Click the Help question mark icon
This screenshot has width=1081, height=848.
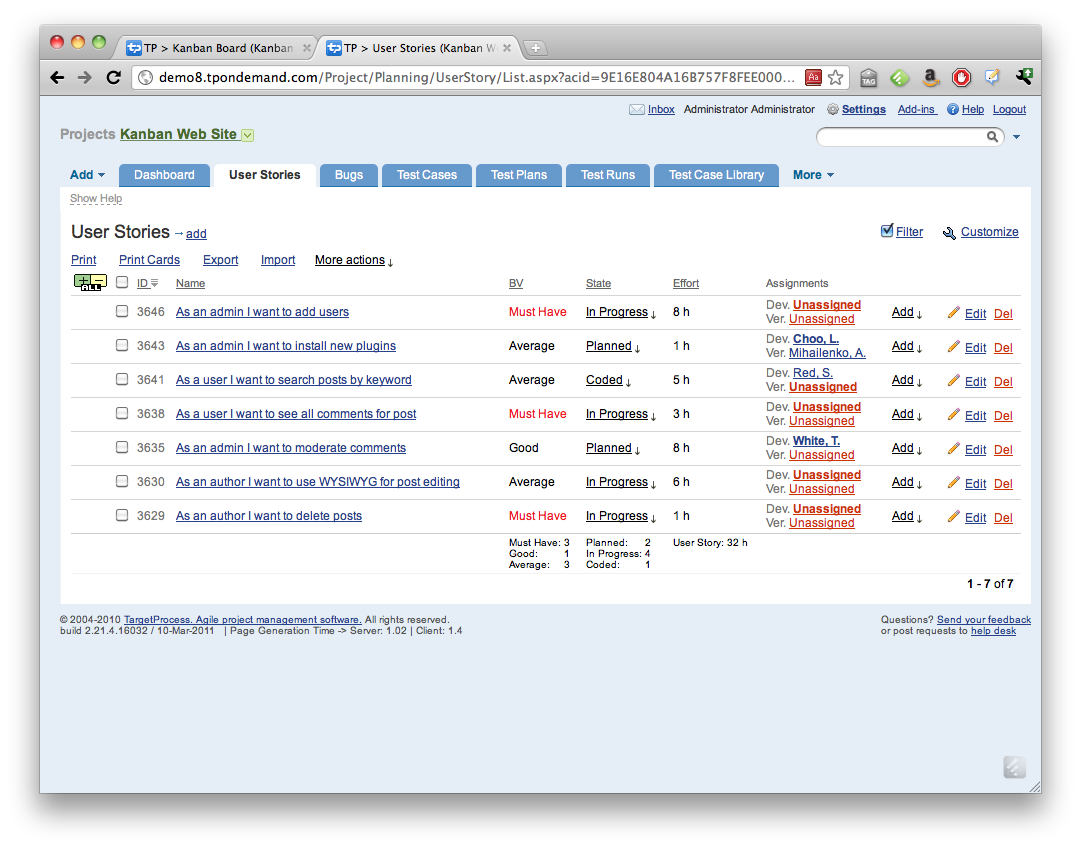tap(953, 110)
